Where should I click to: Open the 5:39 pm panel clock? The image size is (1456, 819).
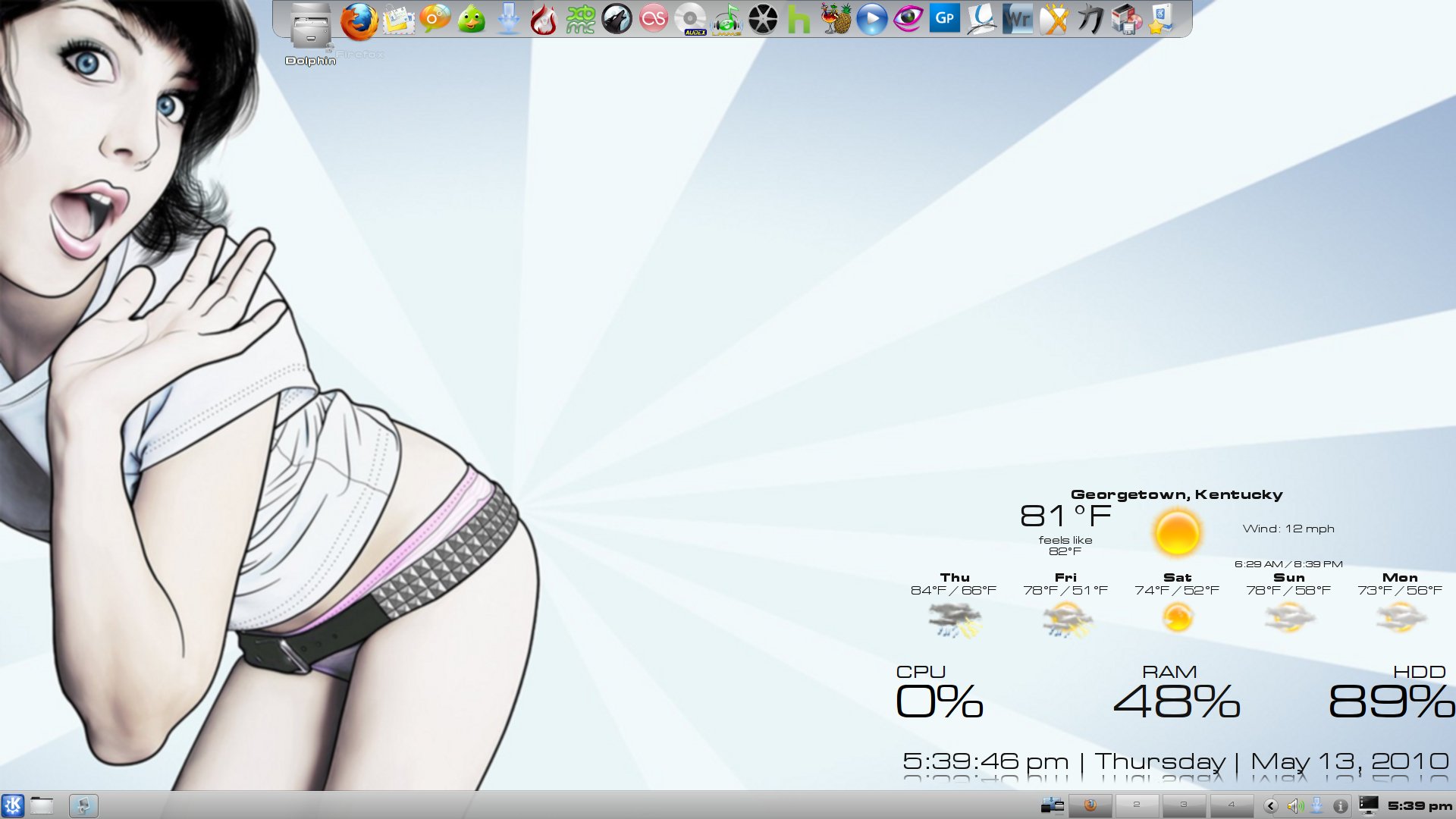coord(1420,805)
